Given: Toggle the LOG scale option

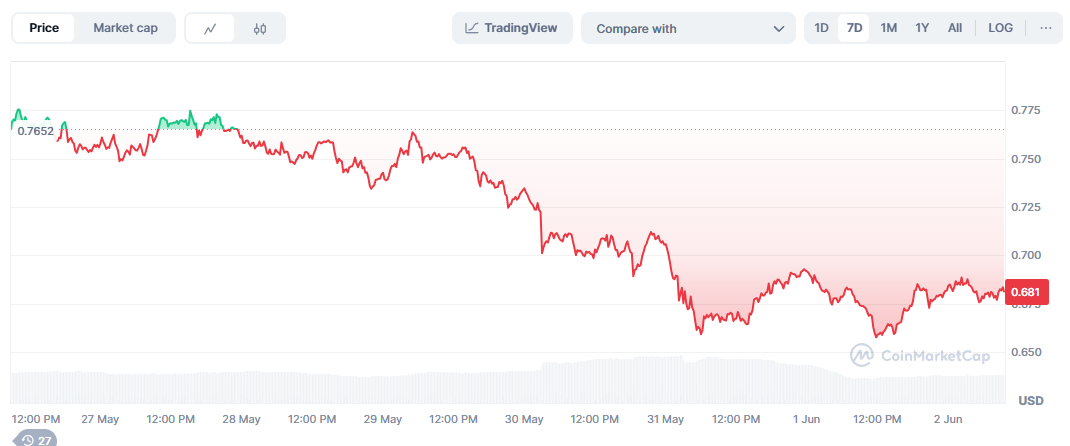Looking at the screenshot, I should [1000, 28].
